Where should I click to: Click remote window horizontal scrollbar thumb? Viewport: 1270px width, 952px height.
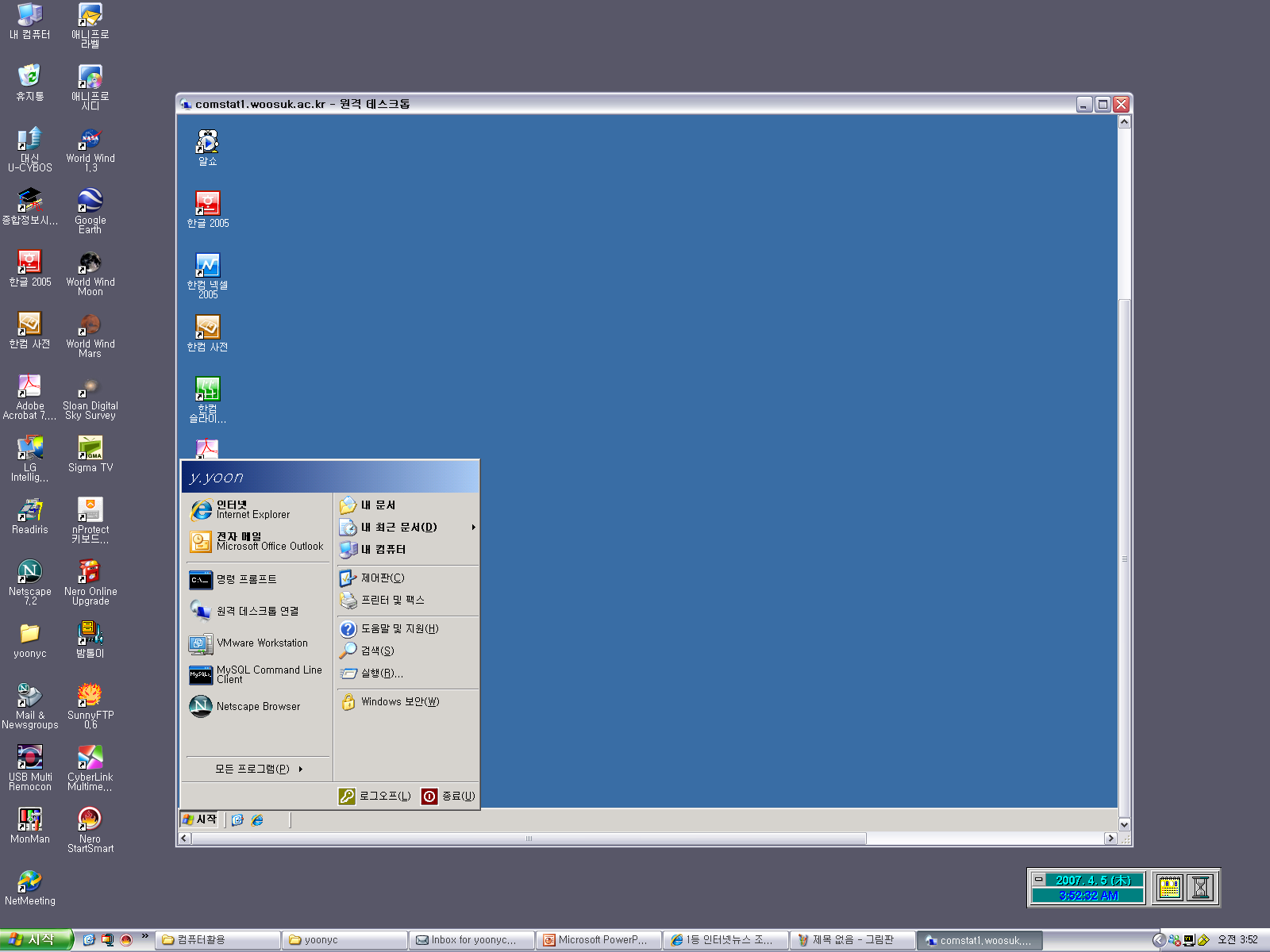pos(529,839)
